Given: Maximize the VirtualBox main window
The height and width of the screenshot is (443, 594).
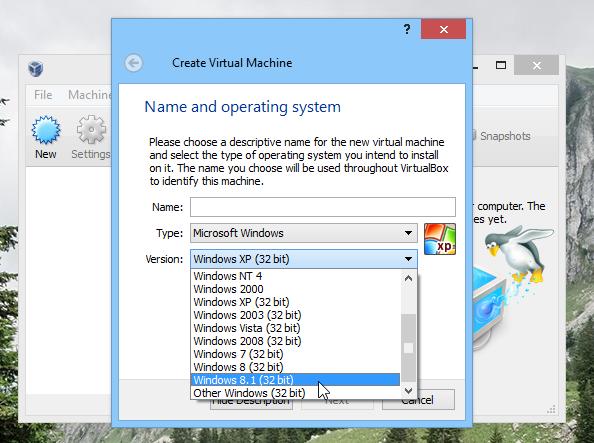Looking at the screenshot, I should point(501,66).
